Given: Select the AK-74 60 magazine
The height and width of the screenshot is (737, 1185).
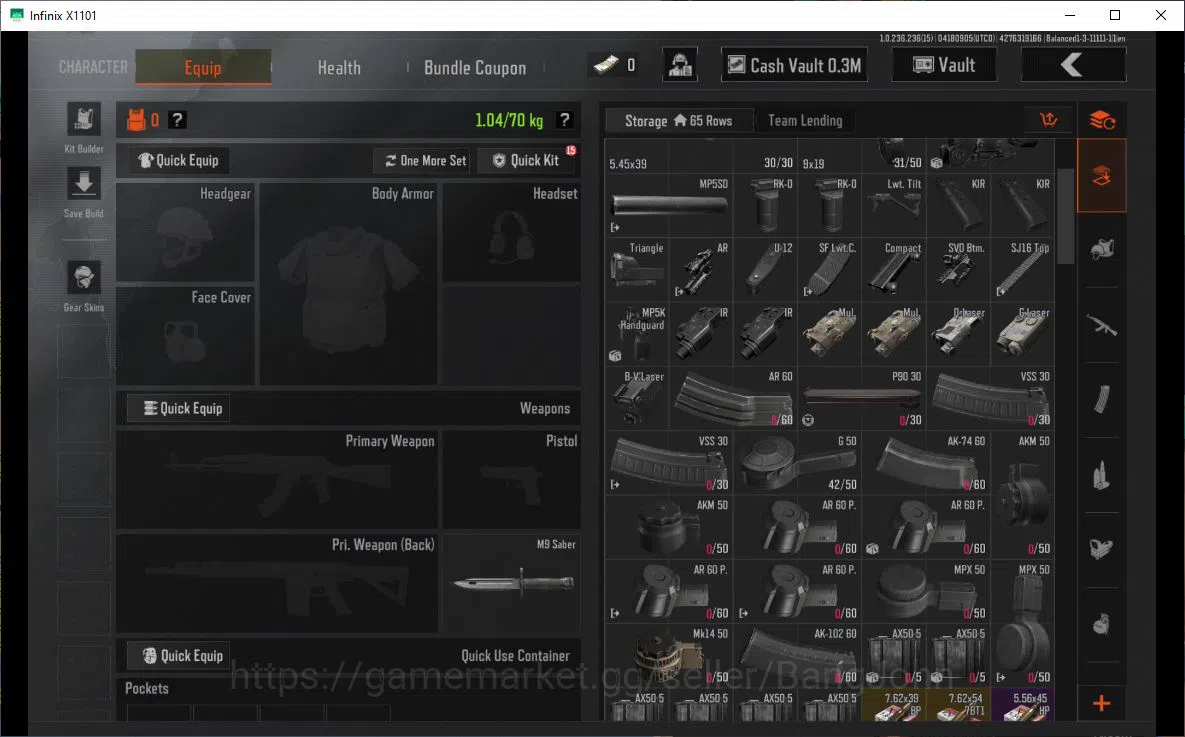Looking at the screenshot, I should (926, 462).
